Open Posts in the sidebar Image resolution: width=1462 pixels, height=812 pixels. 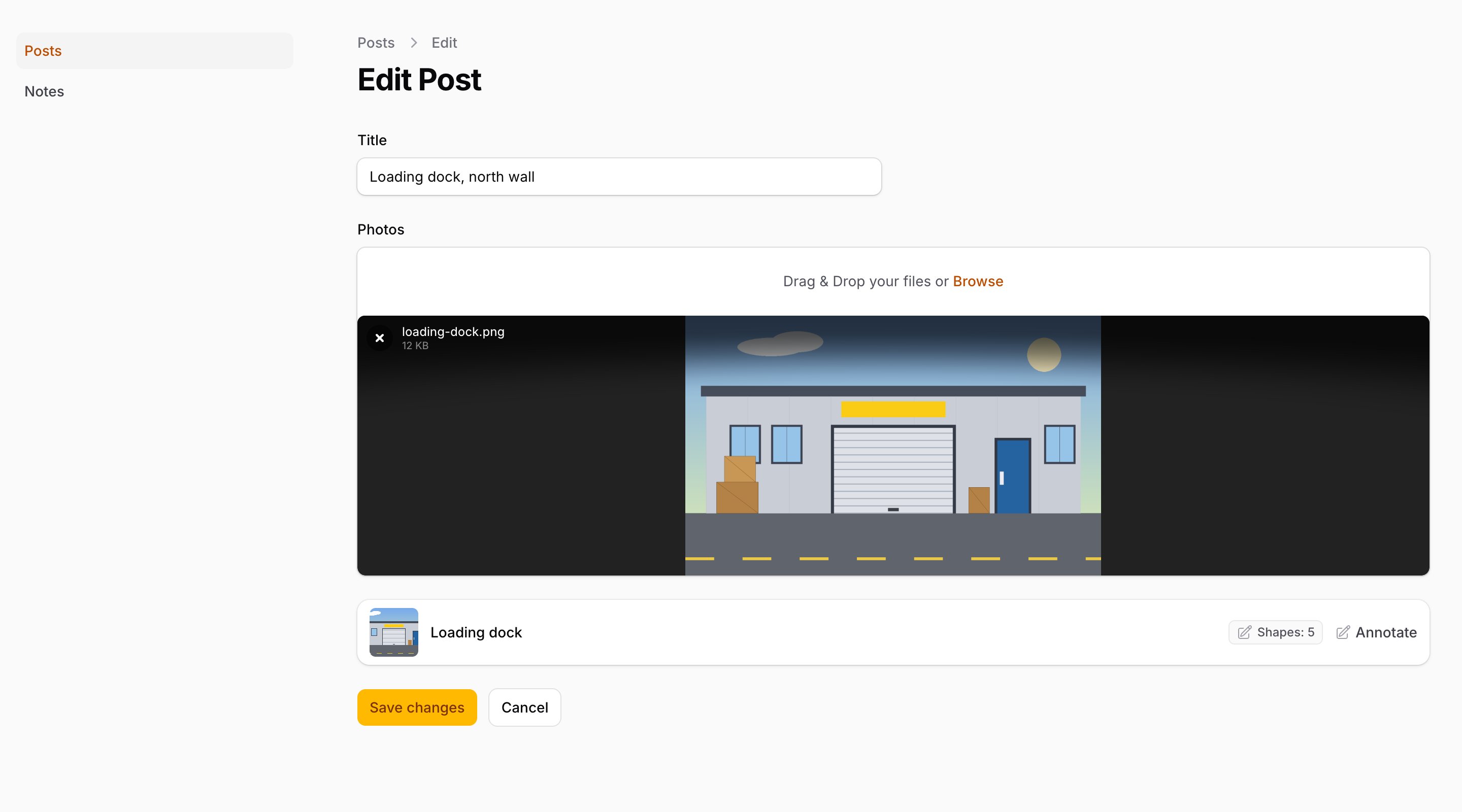click(x=155, y=51)
